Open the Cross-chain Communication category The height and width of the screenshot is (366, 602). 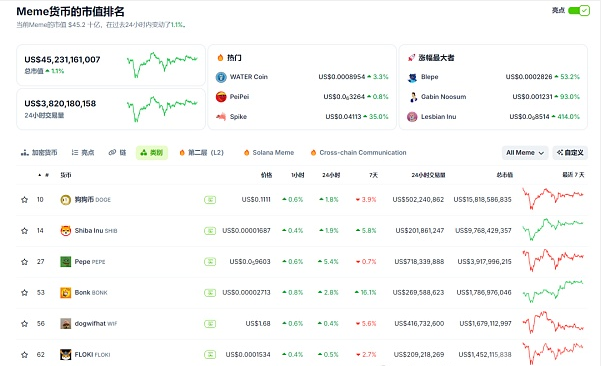click(359, 153)
